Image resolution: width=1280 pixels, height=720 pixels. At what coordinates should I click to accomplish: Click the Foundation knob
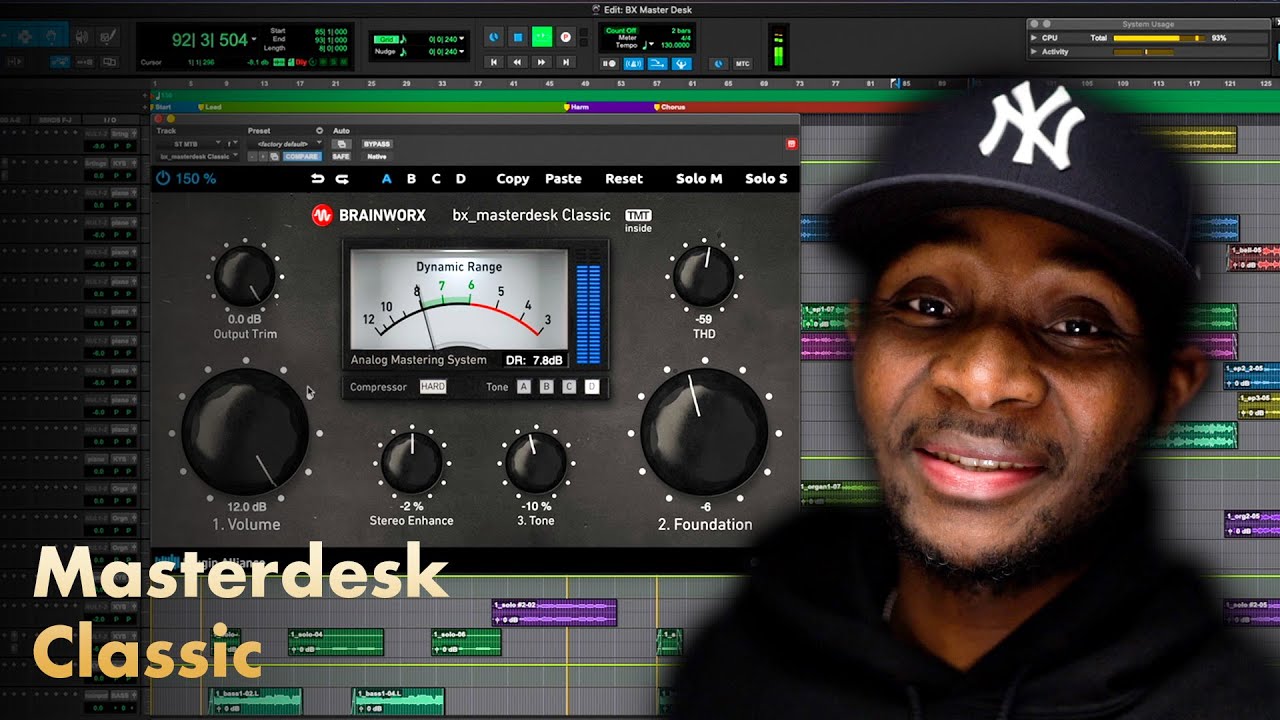tap(704, 431)
